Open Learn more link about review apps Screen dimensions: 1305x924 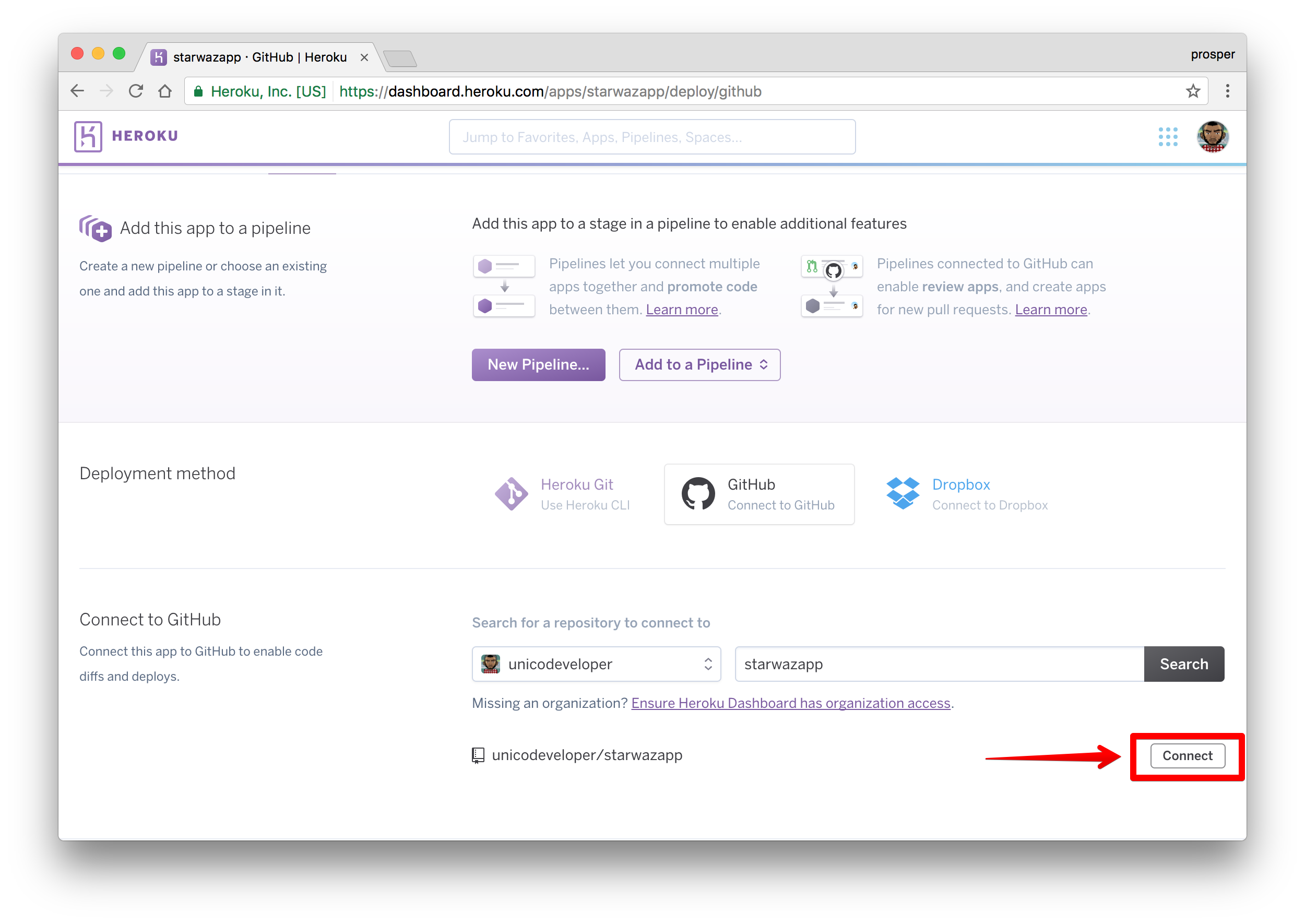[1051, 310]
